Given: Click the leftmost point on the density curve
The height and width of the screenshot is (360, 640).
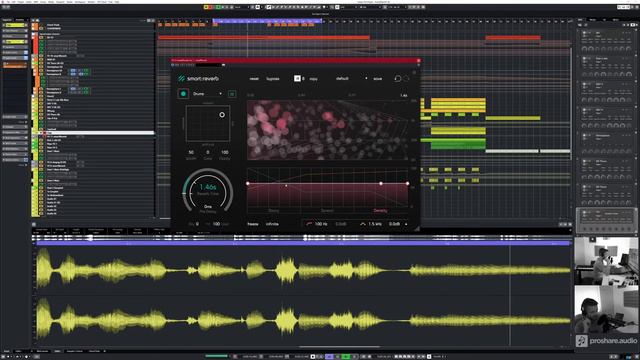Looking at the screenshot, I should pos(248,184).
